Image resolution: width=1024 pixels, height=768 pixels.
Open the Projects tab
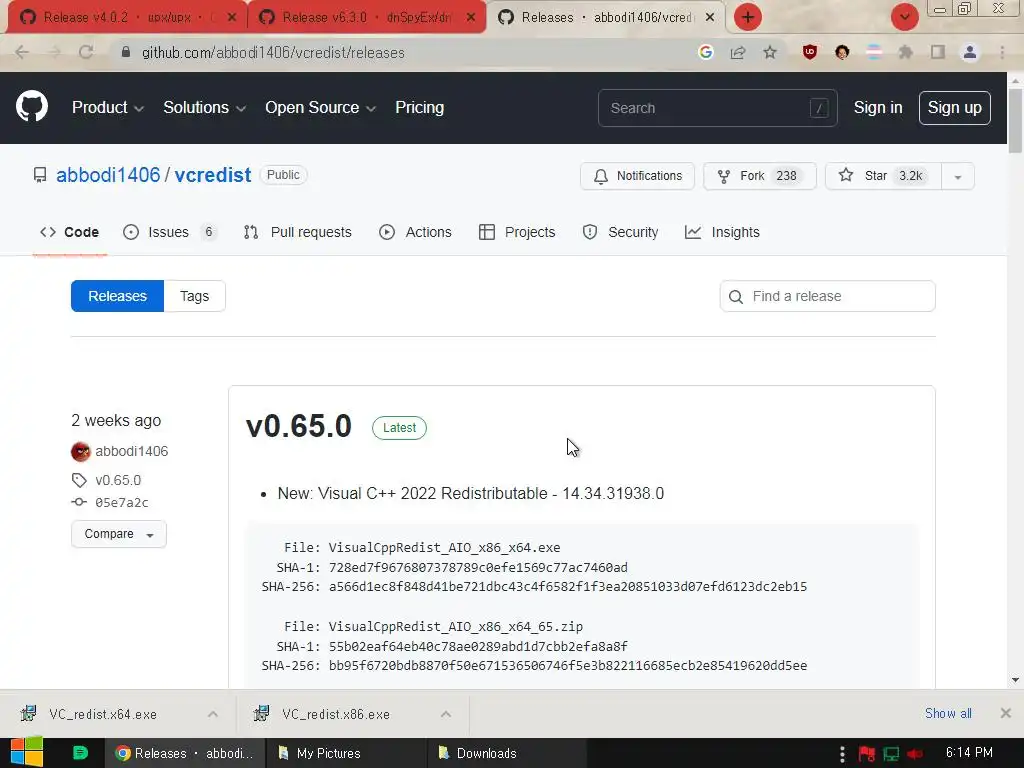click(517, 232)
